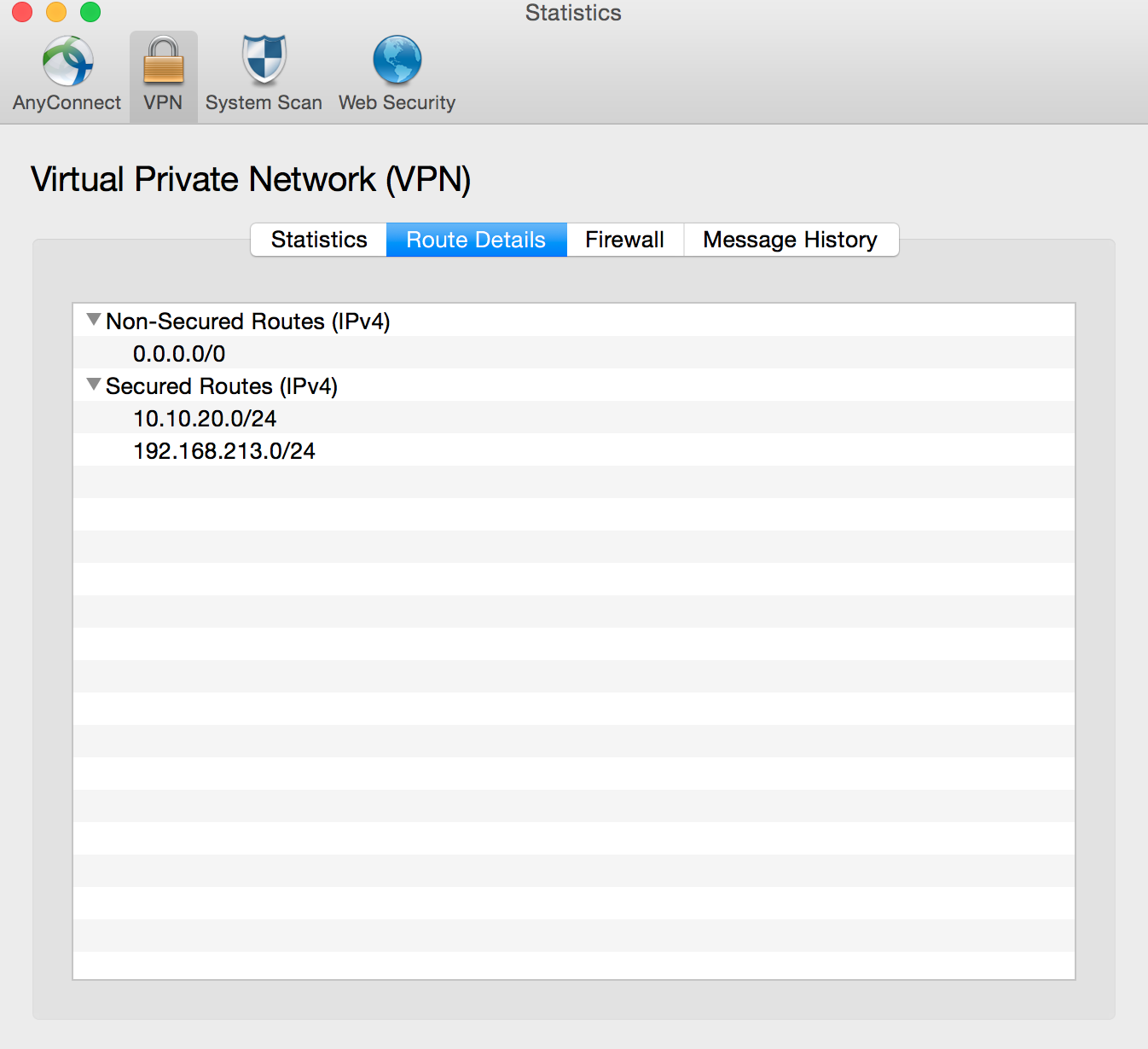Open the Message History tab

pyautogui.click(x=790, y=240)
